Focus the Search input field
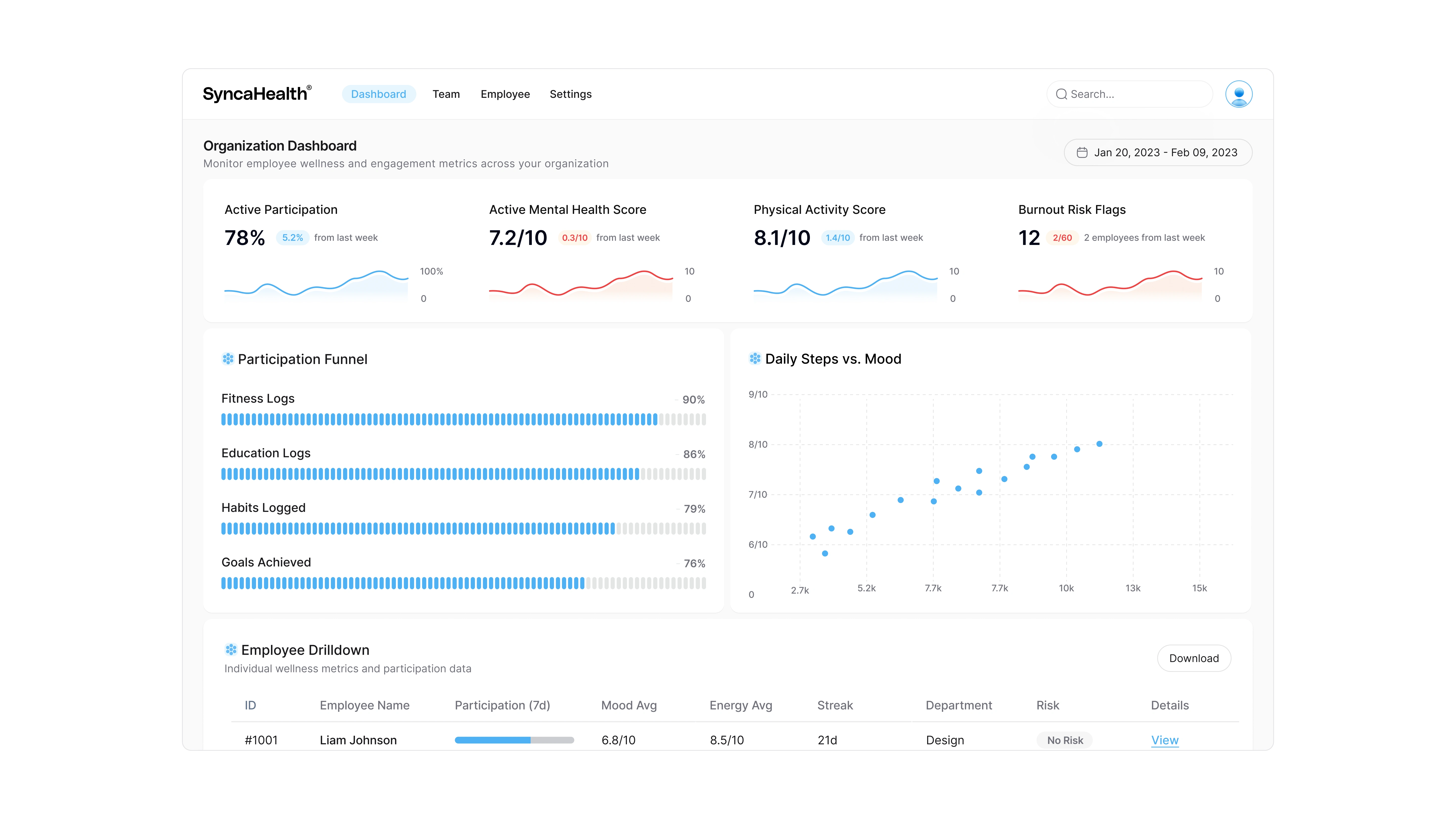 (x=1136, y=94)
